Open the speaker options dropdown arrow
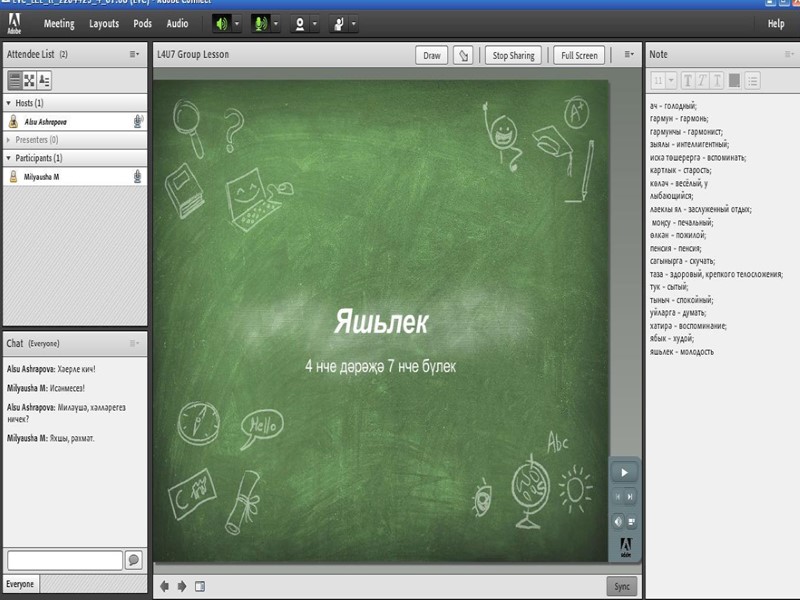 pos(237,23)
